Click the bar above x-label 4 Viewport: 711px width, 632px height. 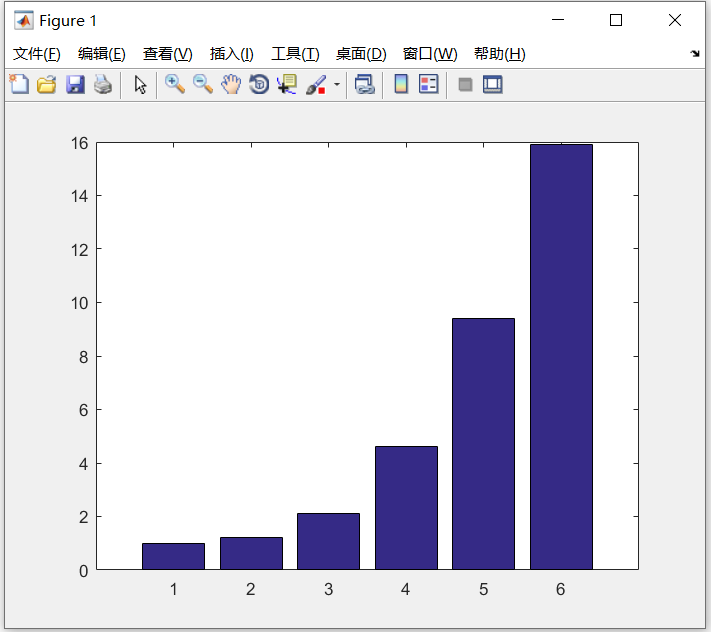pos(406,508)
